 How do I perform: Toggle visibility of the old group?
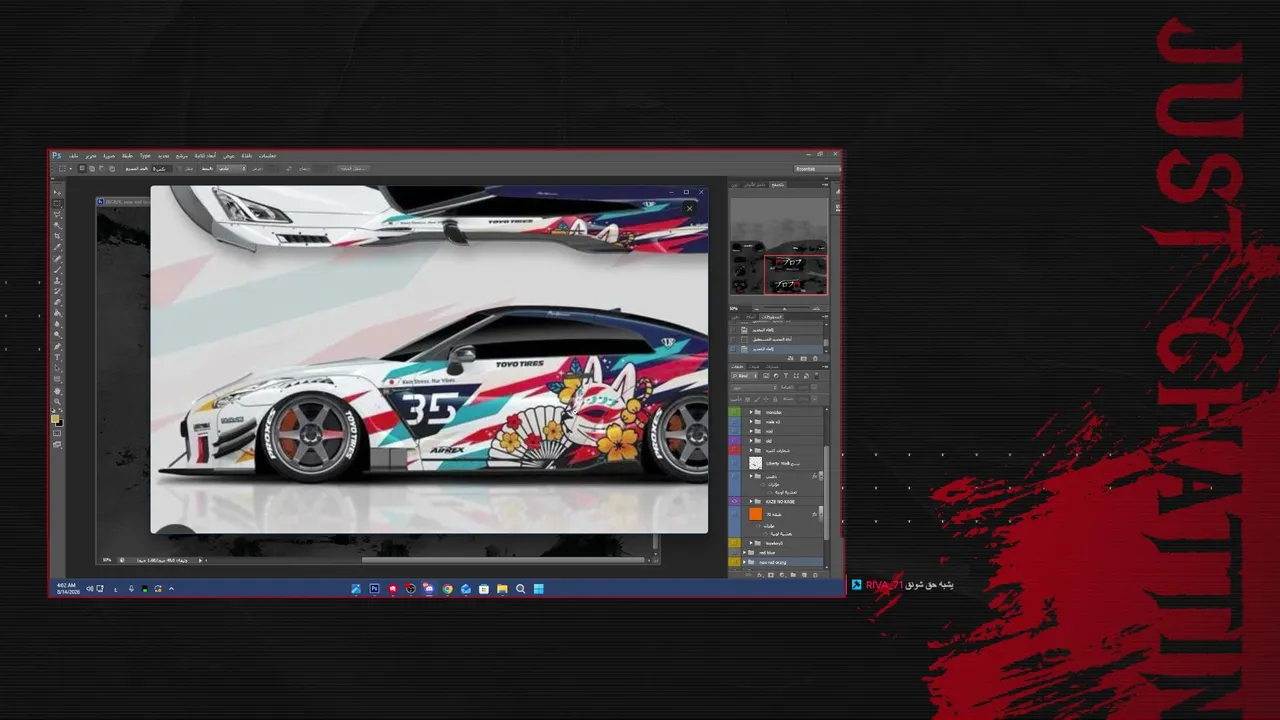[x=735, y=440]
